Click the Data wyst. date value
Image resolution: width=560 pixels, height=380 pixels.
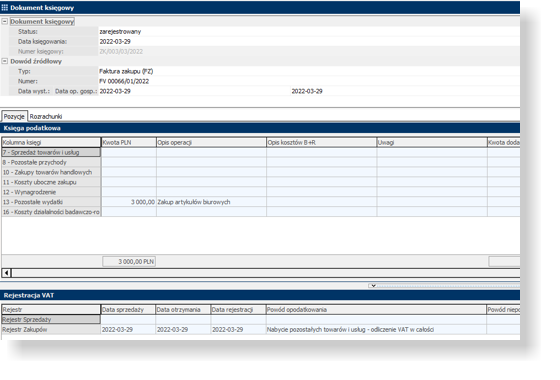pos(115,91)
